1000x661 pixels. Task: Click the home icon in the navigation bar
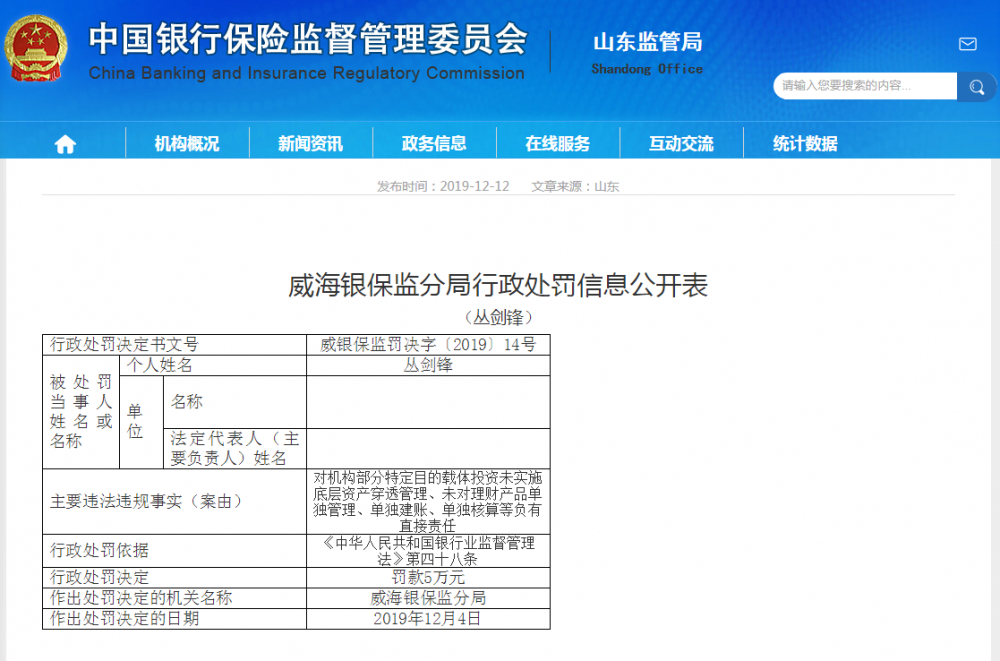coord(64,143)
